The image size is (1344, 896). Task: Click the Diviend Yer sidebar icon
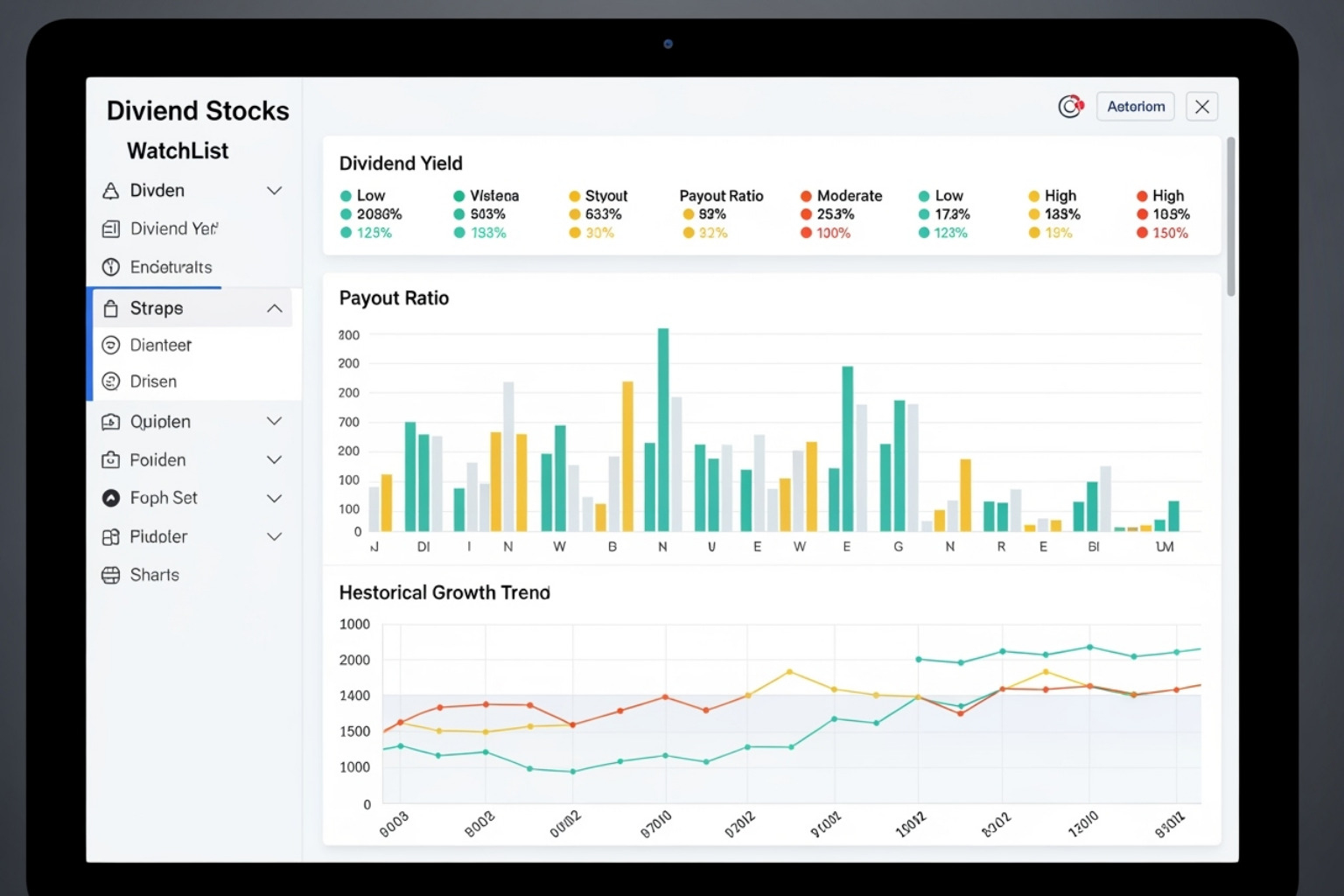111,229
